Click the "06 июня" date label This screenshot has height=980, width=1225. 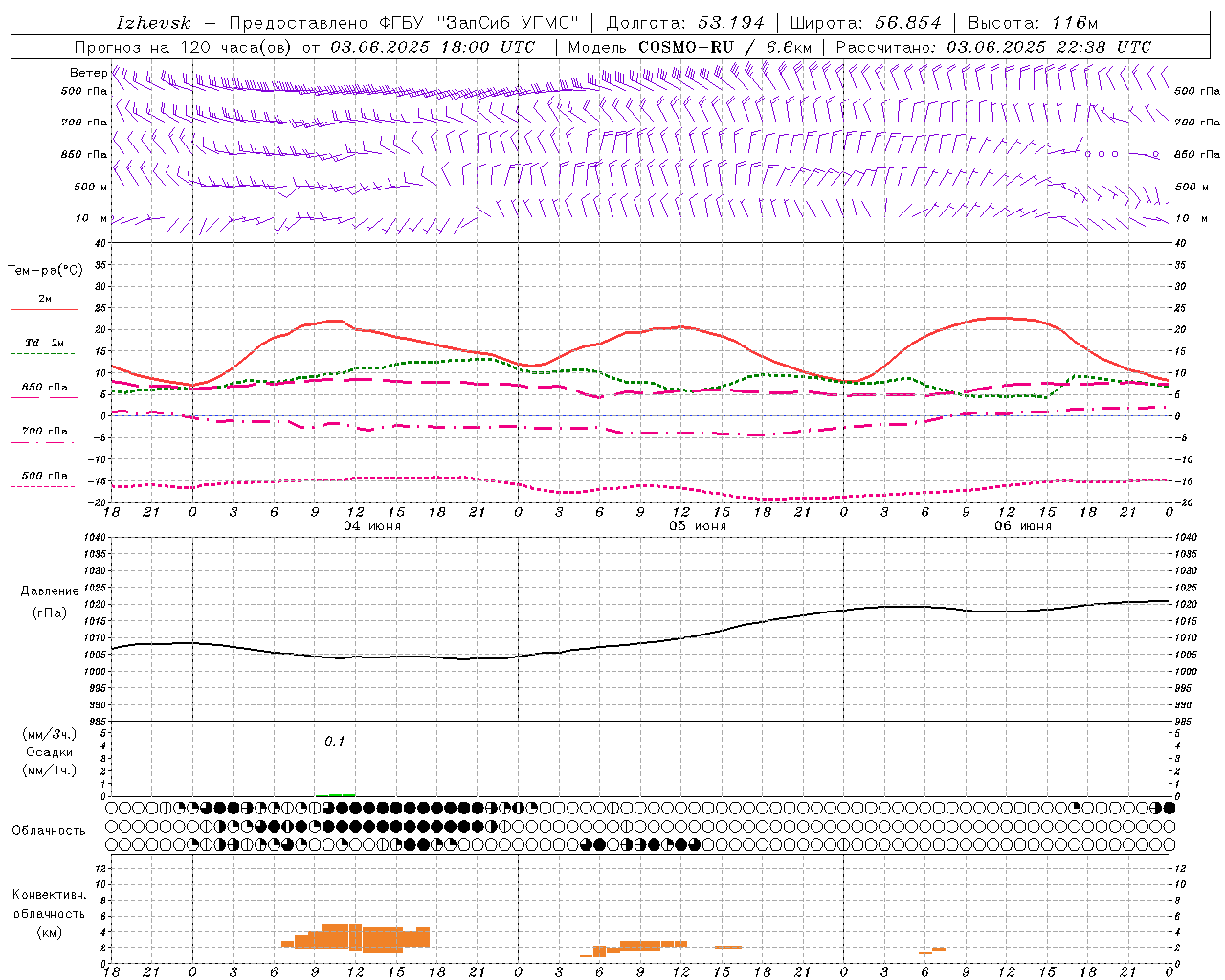point(1023,526)
